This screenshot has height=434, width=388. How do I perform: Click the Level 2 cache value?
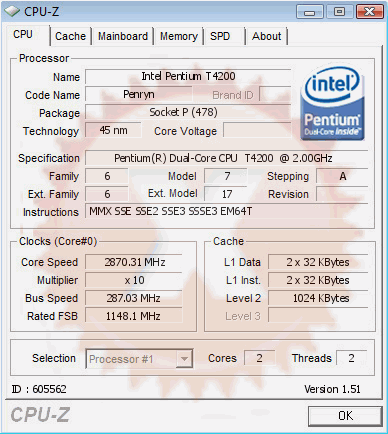[x=318, y=298]
